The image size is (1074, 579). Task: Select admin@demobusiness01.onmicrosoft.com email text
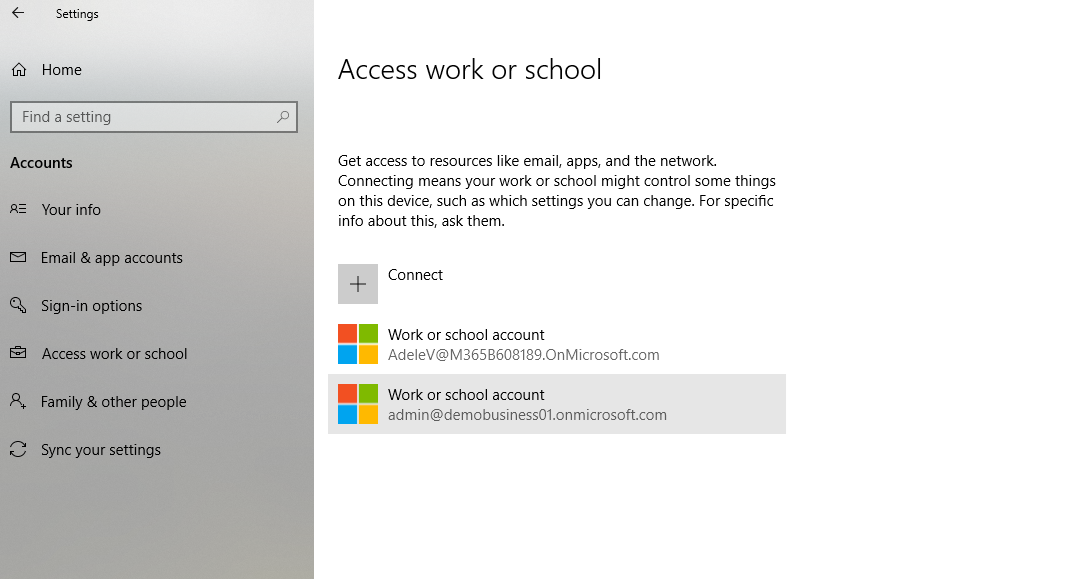click(527, 415)
